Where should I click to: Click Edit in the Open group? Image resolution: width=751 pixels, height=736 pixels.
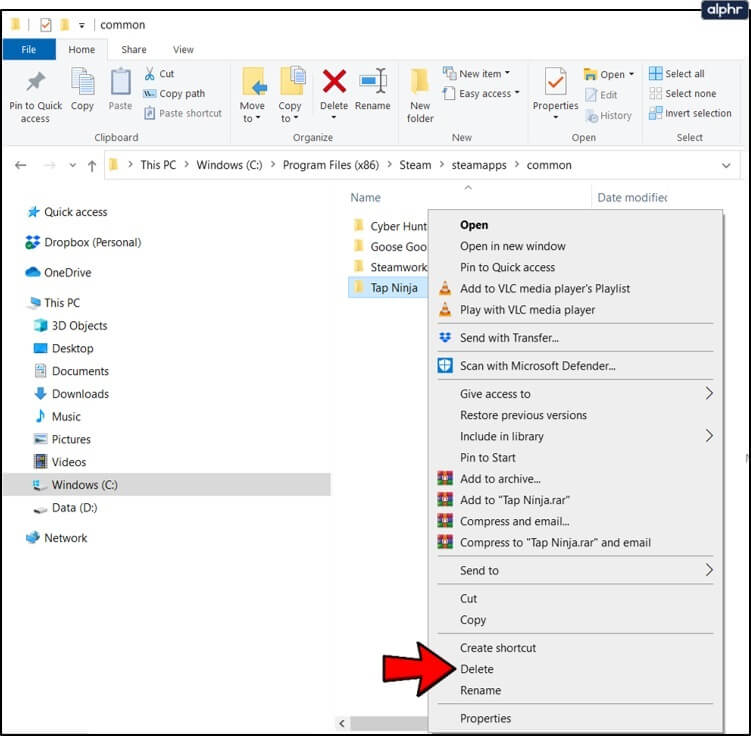[x=602, y=95]
